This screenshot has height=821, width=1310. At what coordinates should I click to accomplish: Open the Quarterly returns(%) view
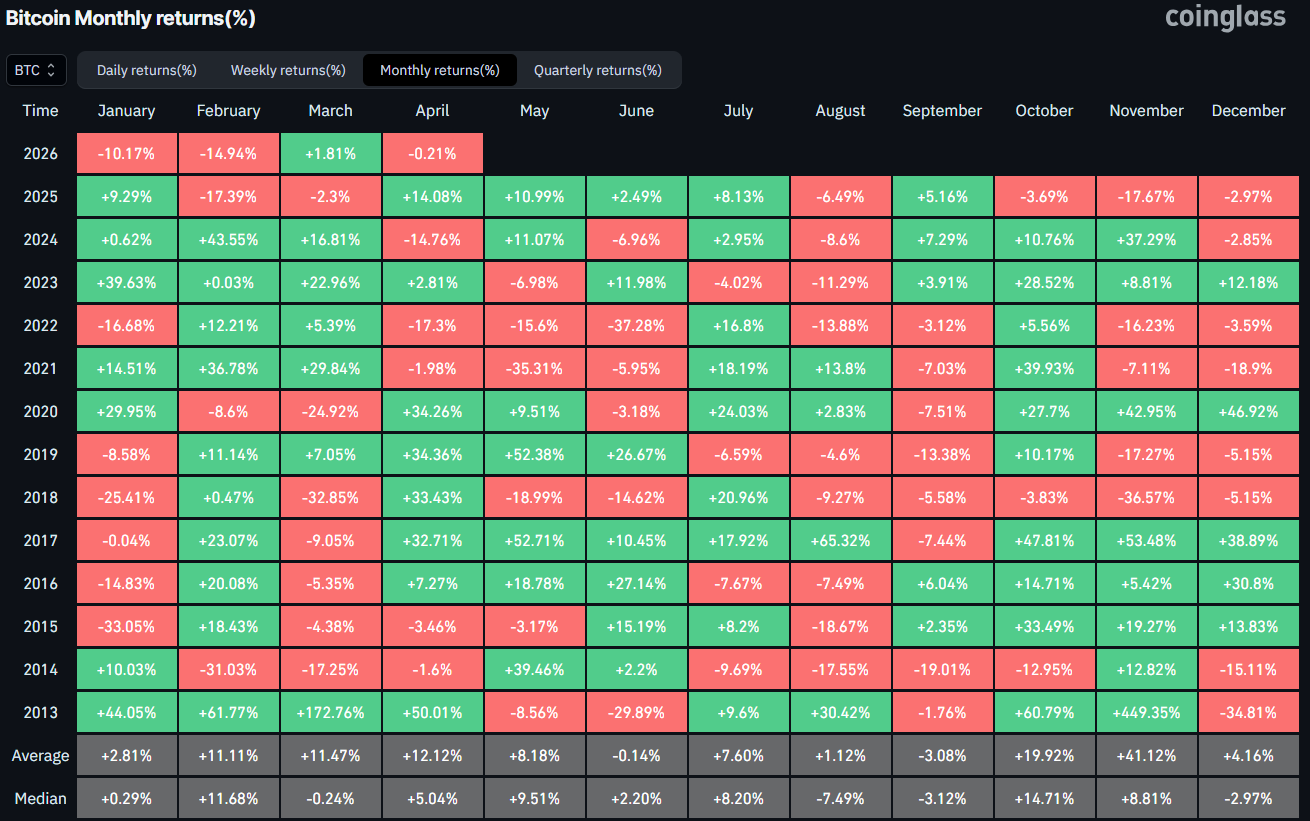pyautogui.click(x=598, y=70)
